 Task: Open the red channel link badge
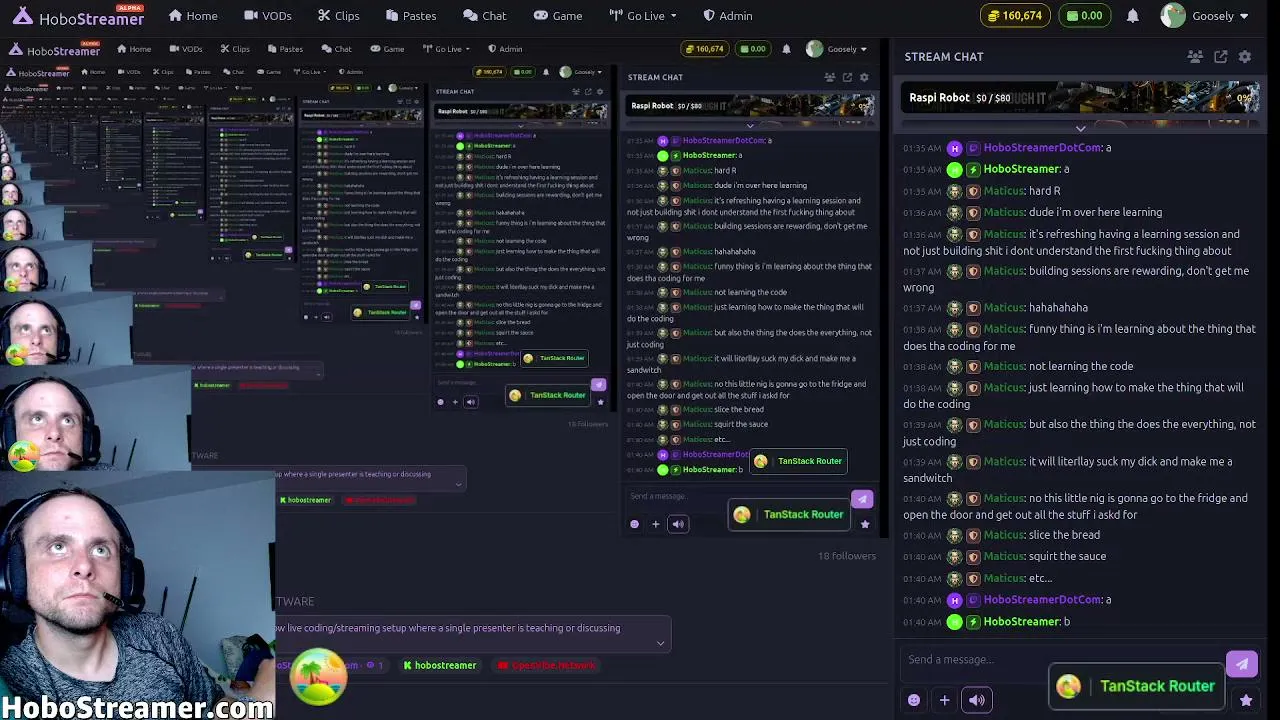[547, 665]
